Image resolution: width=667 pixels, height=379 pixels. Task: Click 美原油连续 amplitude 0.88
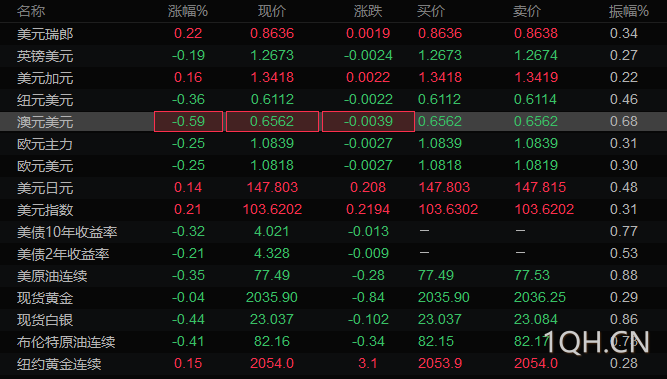click(624, 276)
